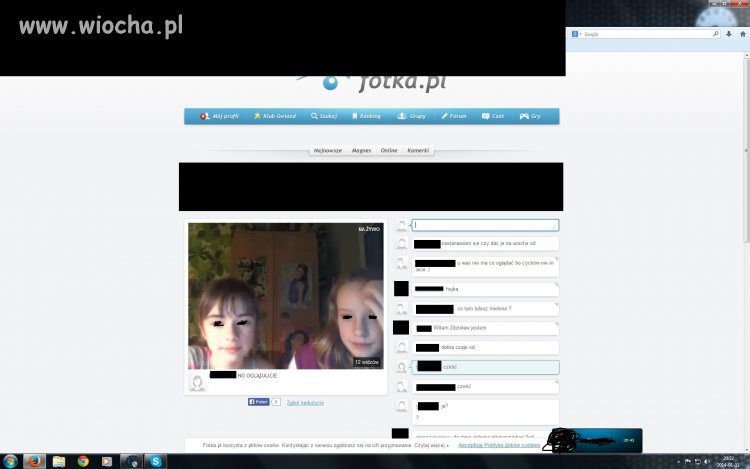The image size is (750, 469).
Task: Switch to the Kamerki tab
Action: coord(418,151)
